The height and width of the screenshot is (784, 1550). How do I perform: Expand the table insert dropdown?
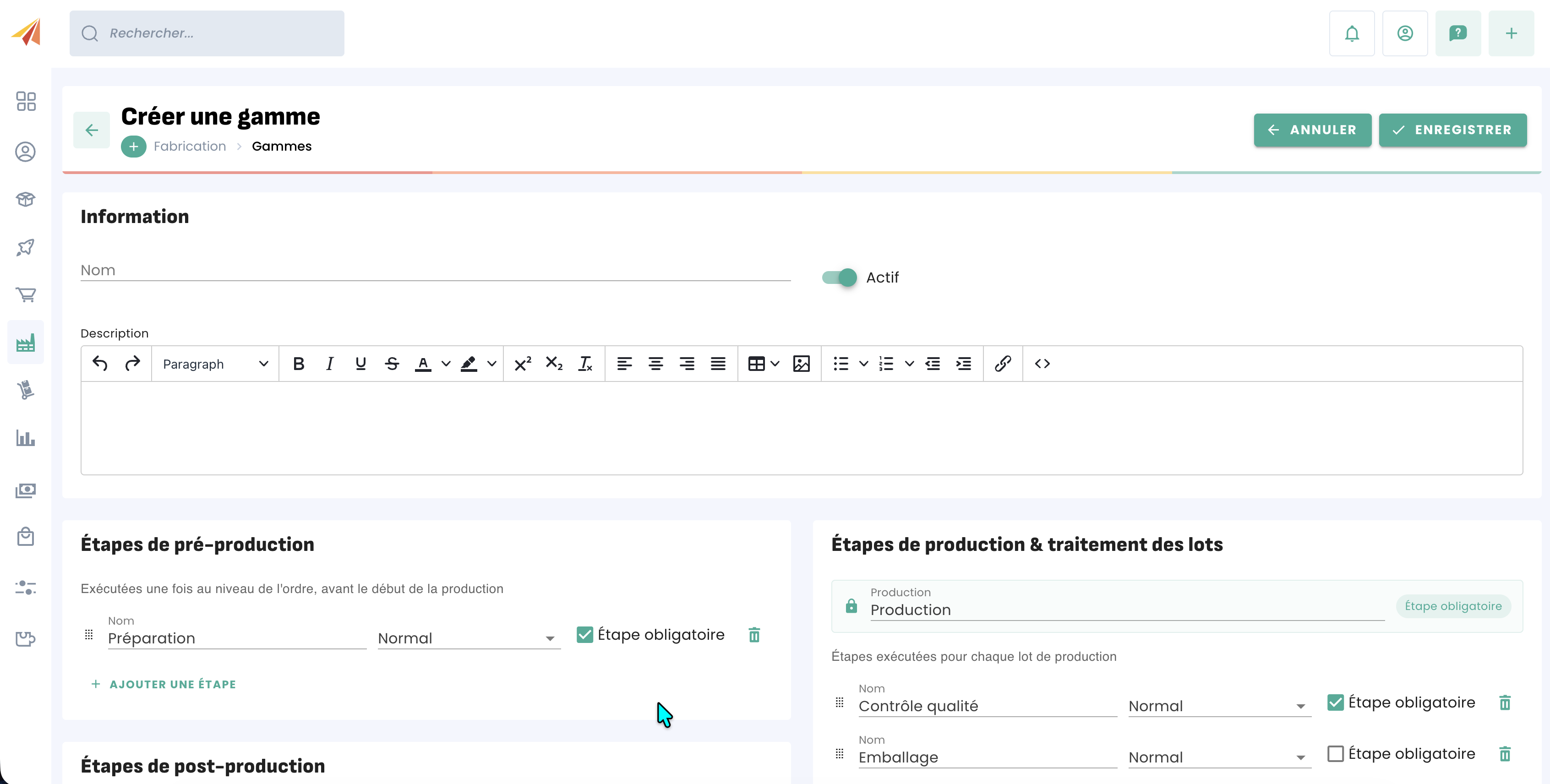tap(775, 364)
